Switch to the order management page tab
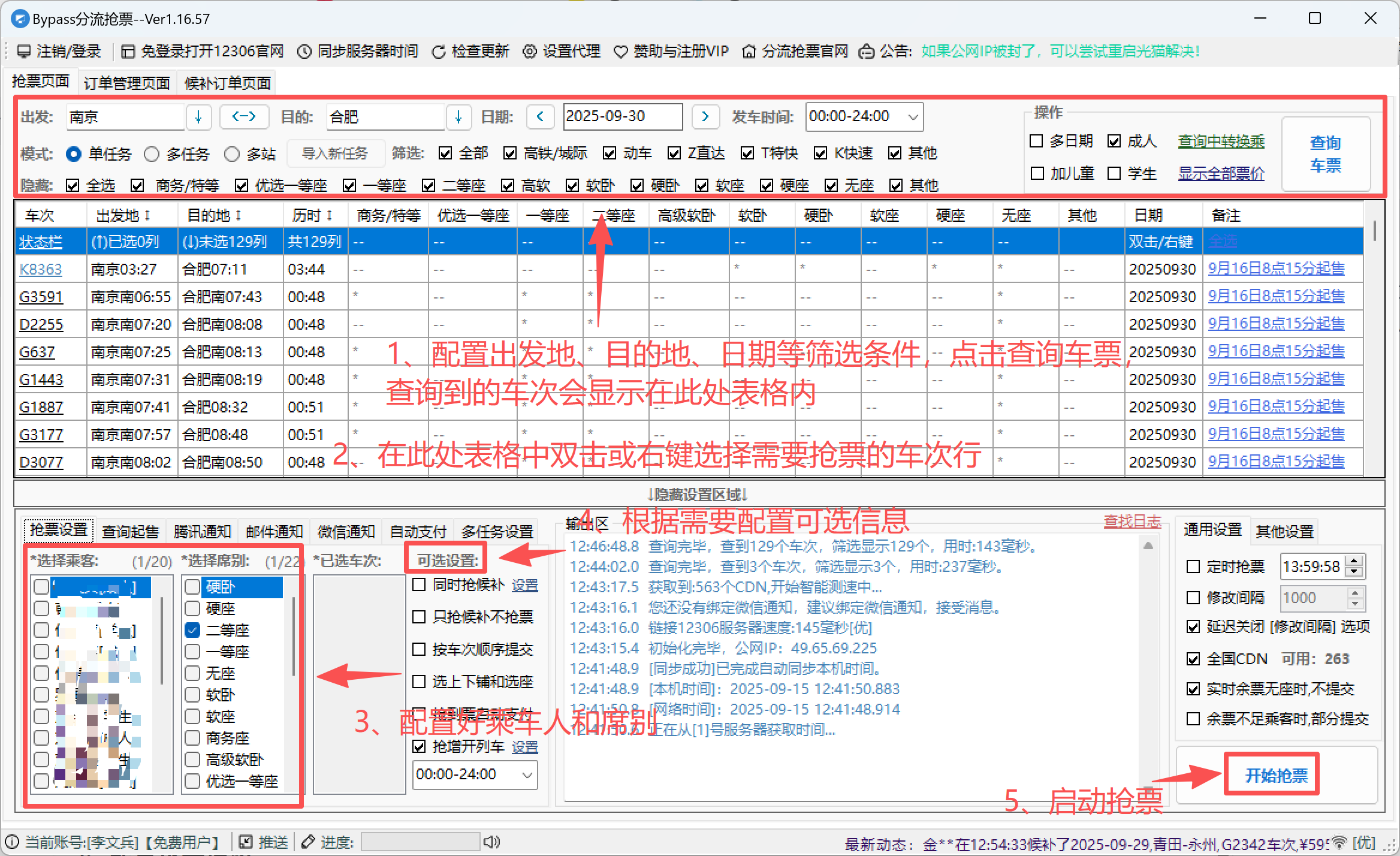Viewport: 1400px width, 856px height. tap(127, 83)
